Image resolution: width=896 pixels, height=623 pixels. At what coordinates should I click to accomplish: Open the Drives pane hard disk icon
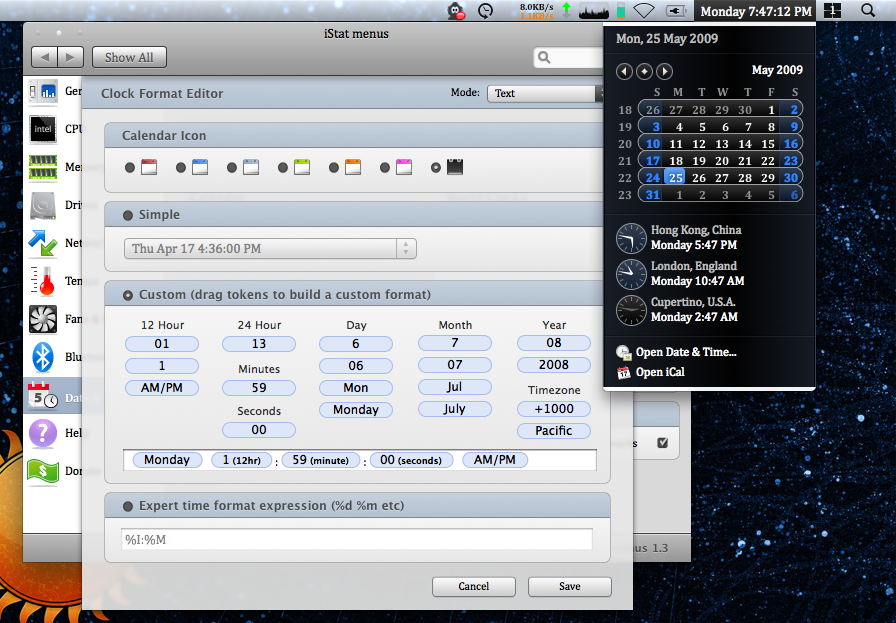[43, 205]
